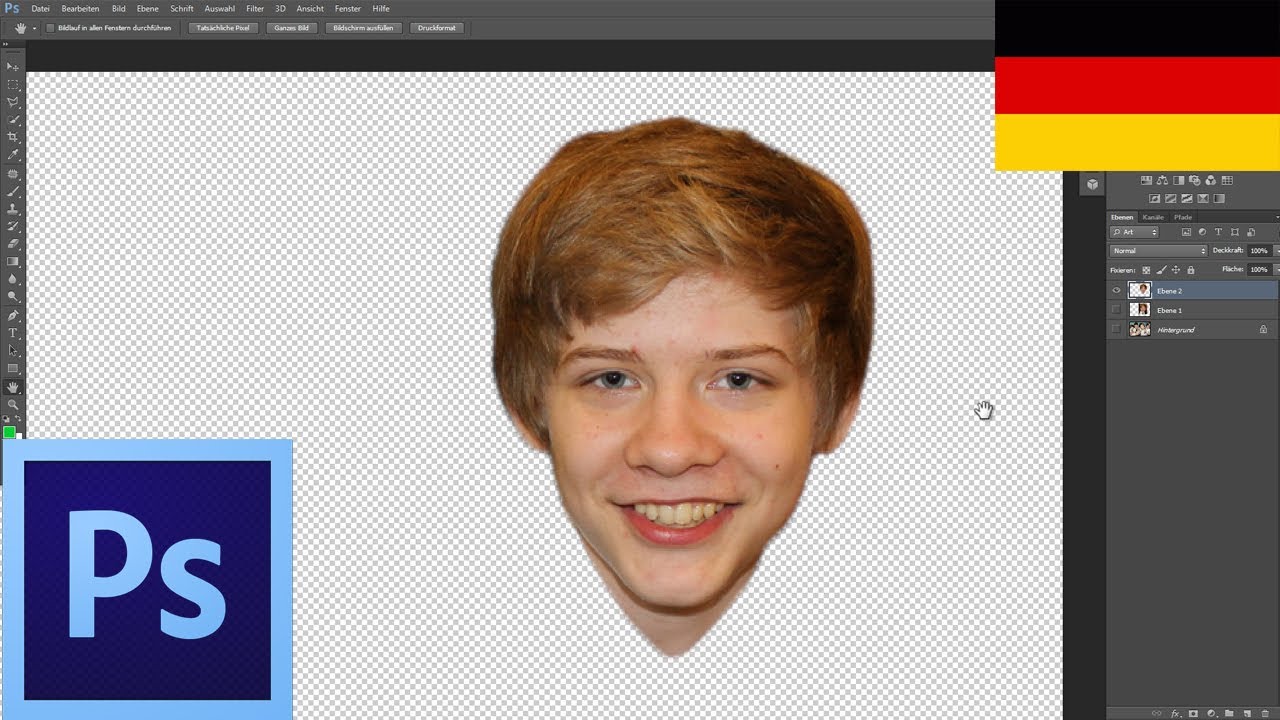This screenshot has width=1280, height=720.
Task: Select the Path Selection tool
Action: pyautogui.click(x=13, y=351)
